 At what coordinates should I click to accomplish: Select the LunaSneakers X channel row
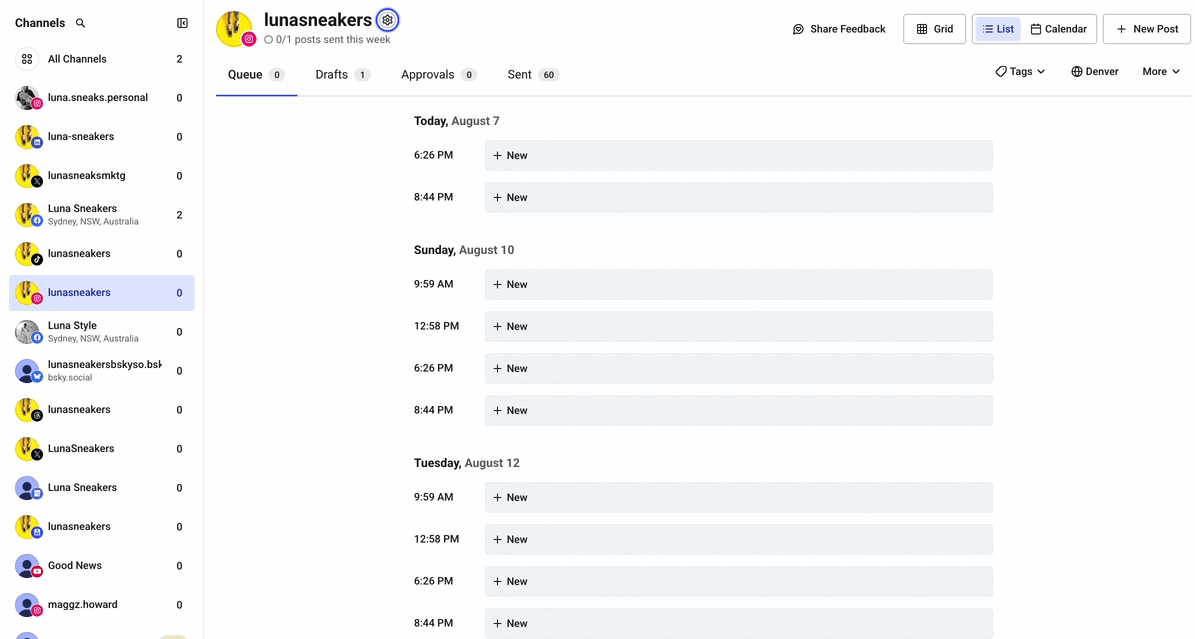pyautogui.click(x=101, y=448)
